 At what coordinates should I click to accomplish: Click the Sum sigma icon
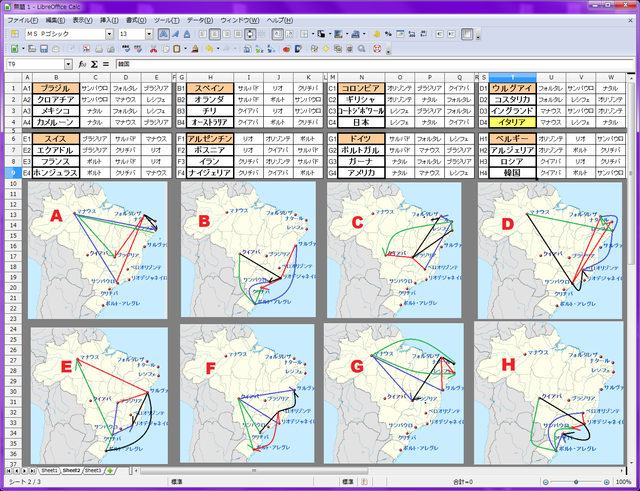coord(94,64)
